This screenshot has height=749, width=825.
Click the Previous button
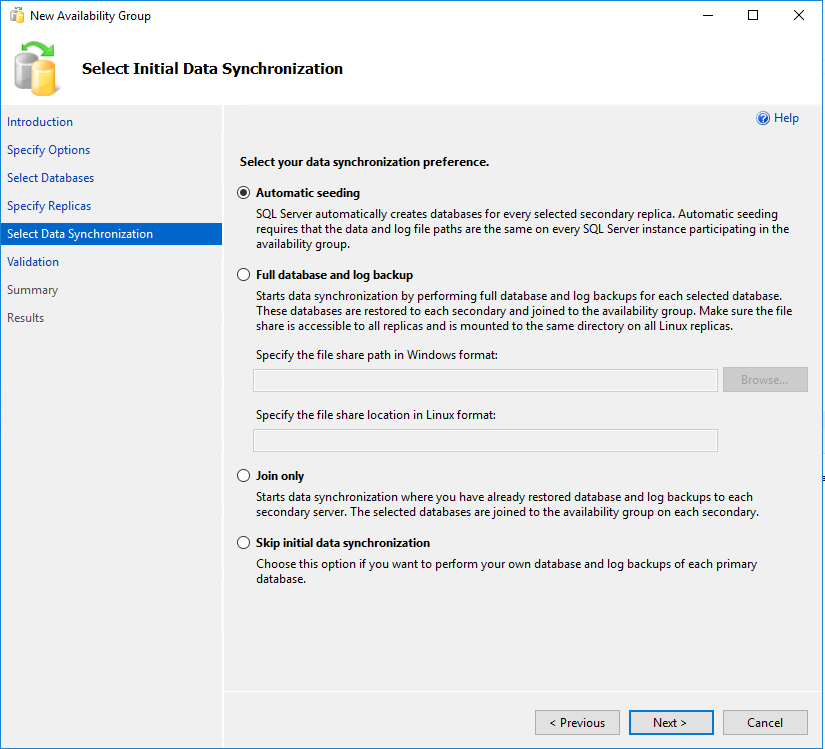(x=577, y=723)
